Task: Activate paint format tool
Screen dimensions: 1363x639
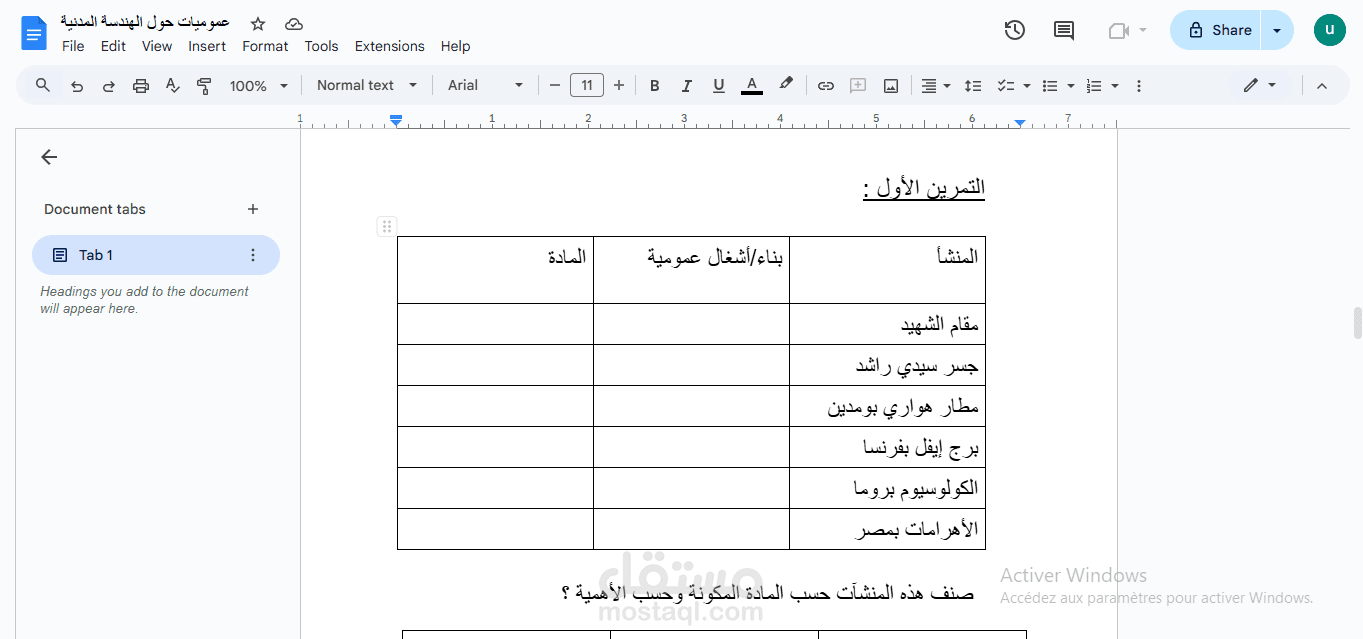Action: (204, 86)
